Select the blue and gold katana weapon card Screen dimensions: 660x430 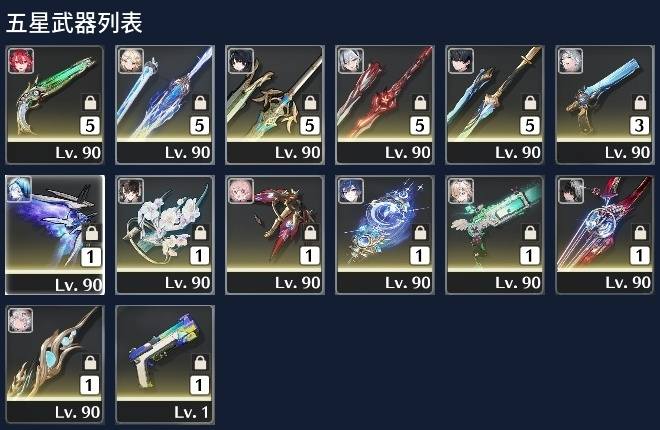[x=495, y=105]
